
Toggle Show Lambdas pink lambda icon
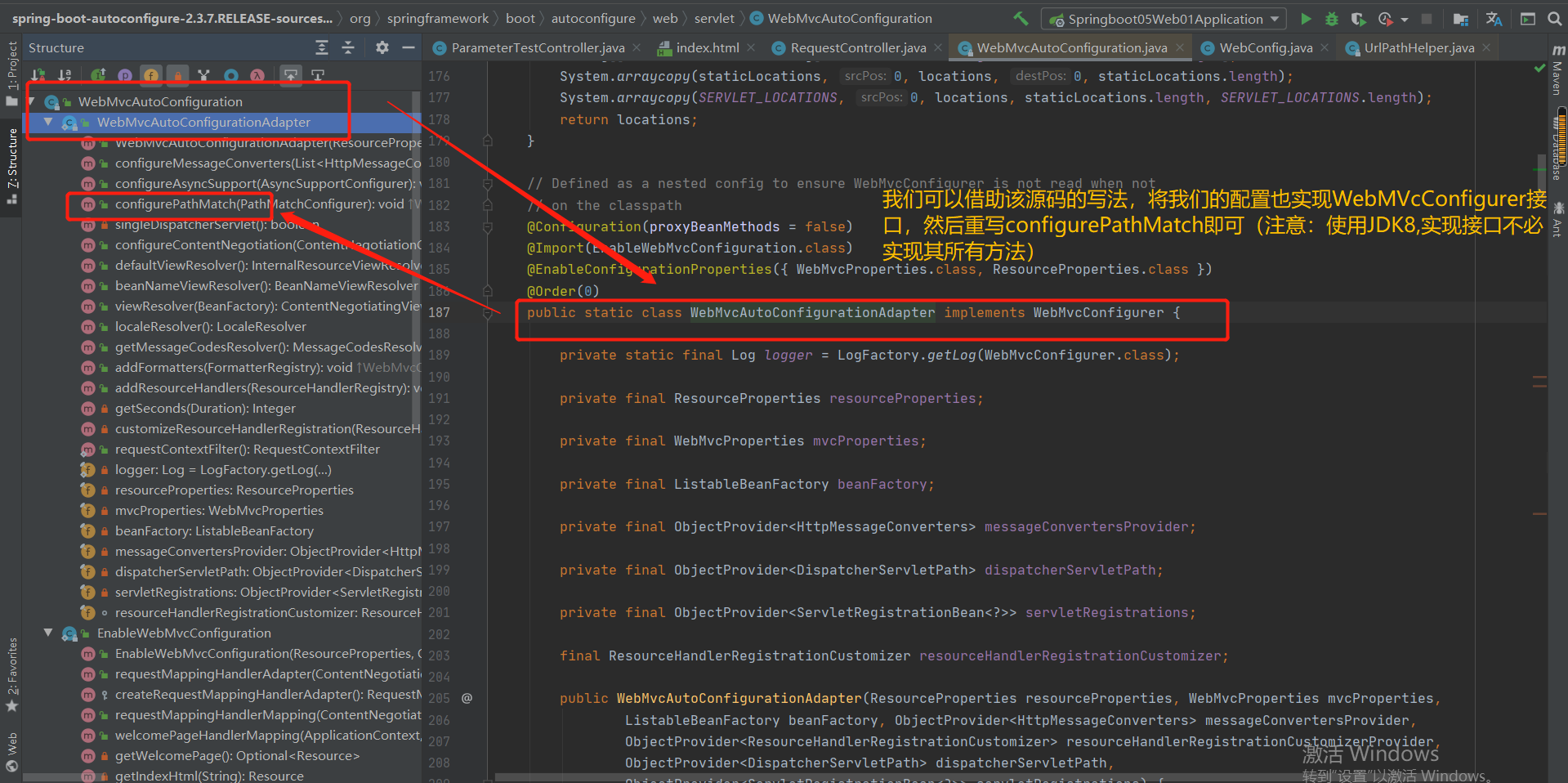click(257, 75)
